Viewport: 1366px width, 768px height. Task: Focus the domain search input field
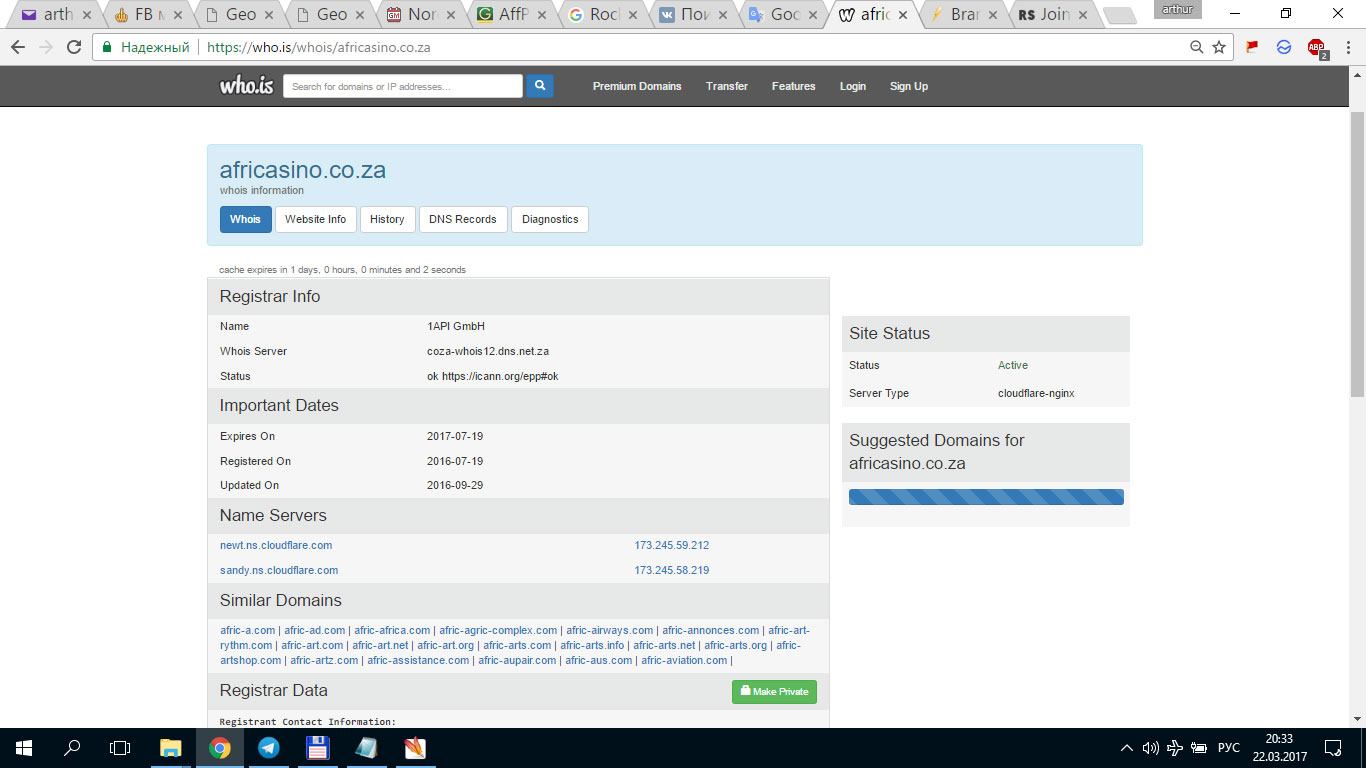(x=403, y=86)
